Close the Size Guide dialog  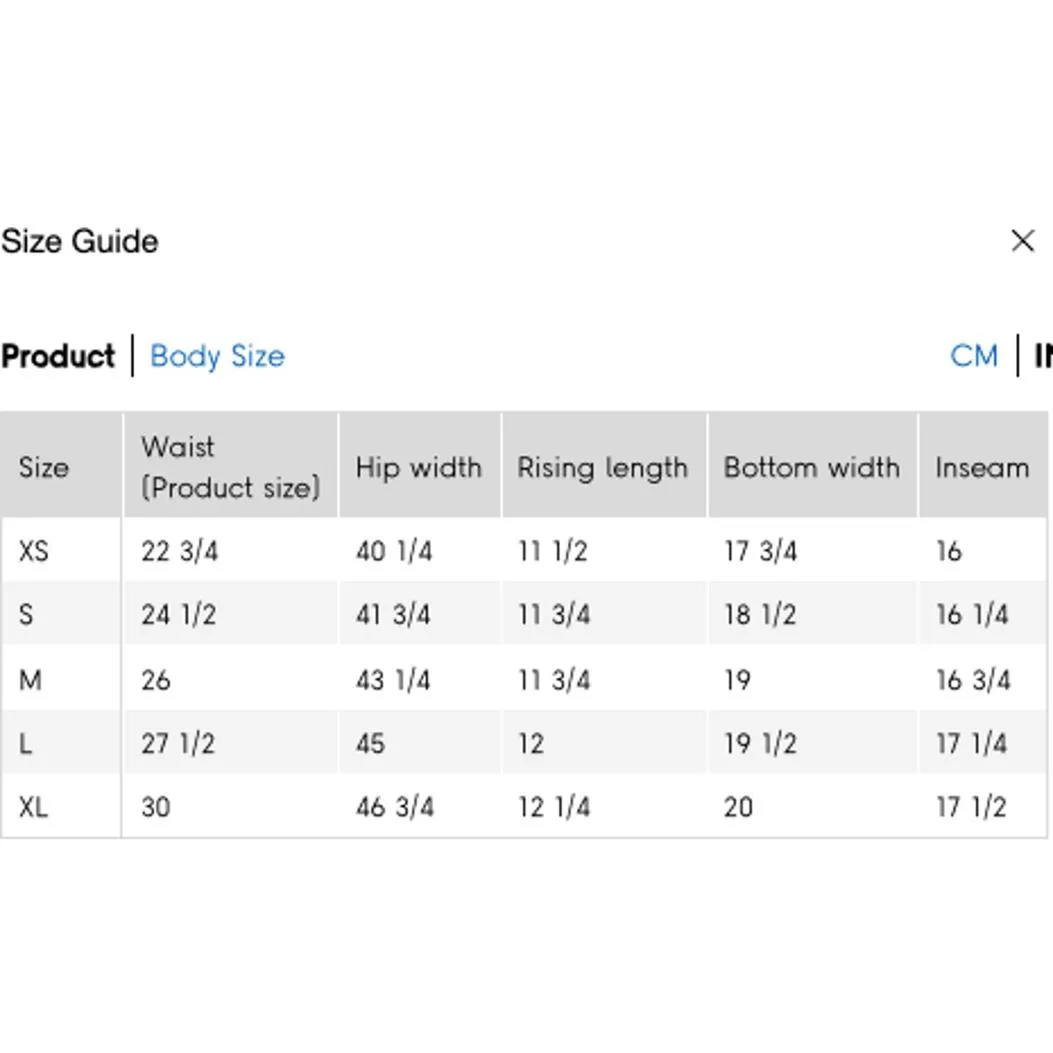(x=1022, y=241)
